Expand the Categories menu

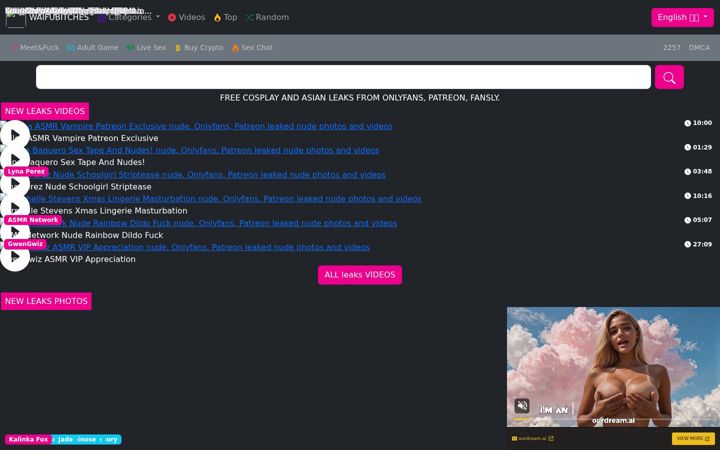(x=129, y=17)
